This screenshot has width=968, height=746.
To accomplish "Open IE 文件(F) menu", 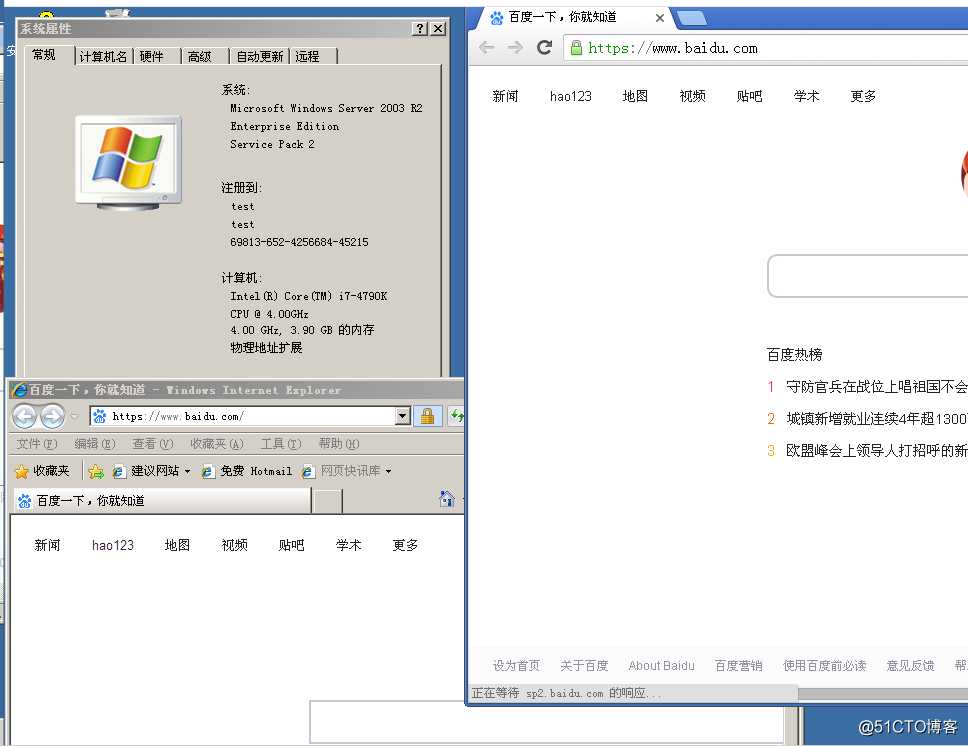I will [x=37, y=443].
